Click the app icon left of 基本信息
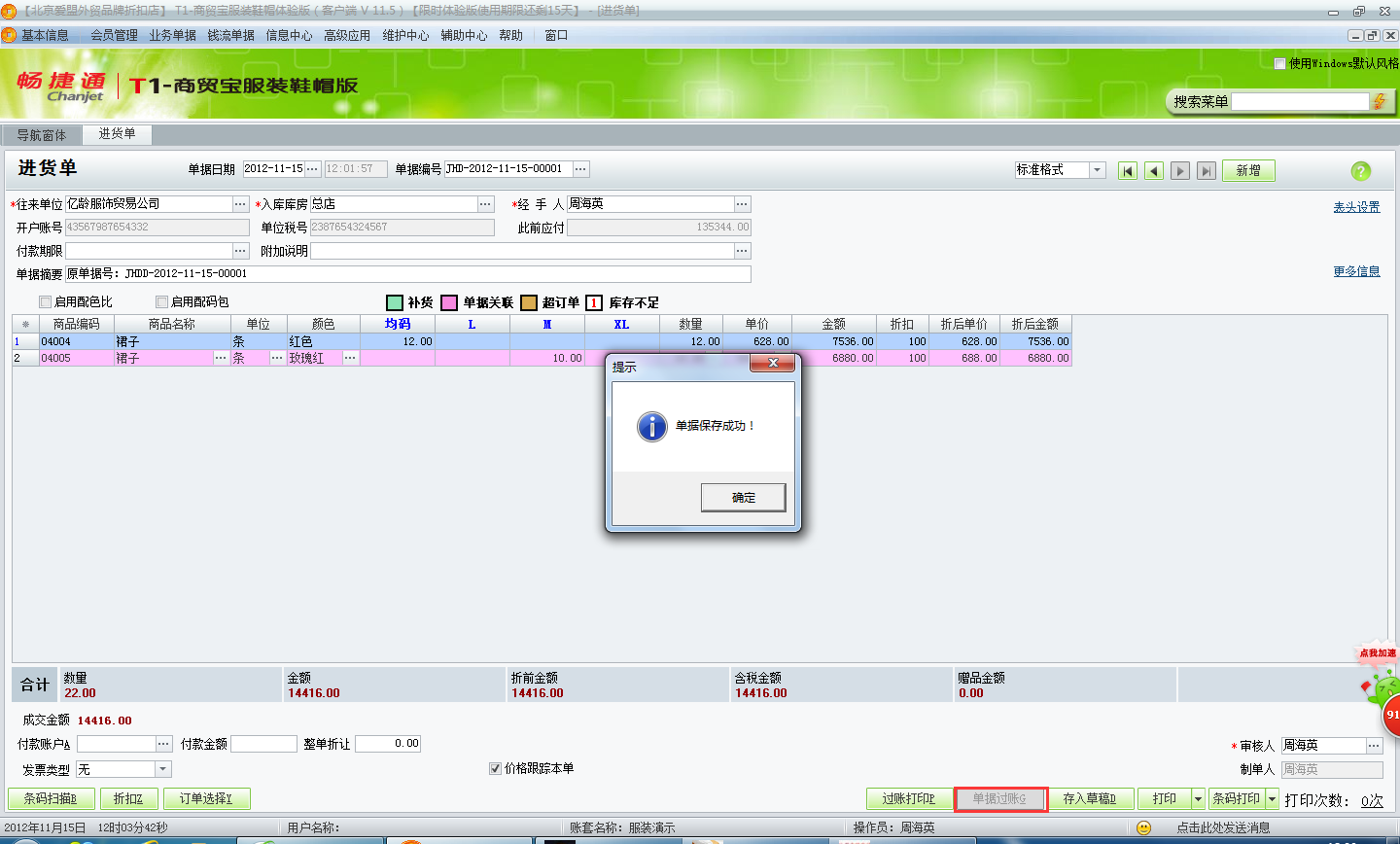Screen dimensions: 1400x844 pyautogui.click(x=9, y=35)
